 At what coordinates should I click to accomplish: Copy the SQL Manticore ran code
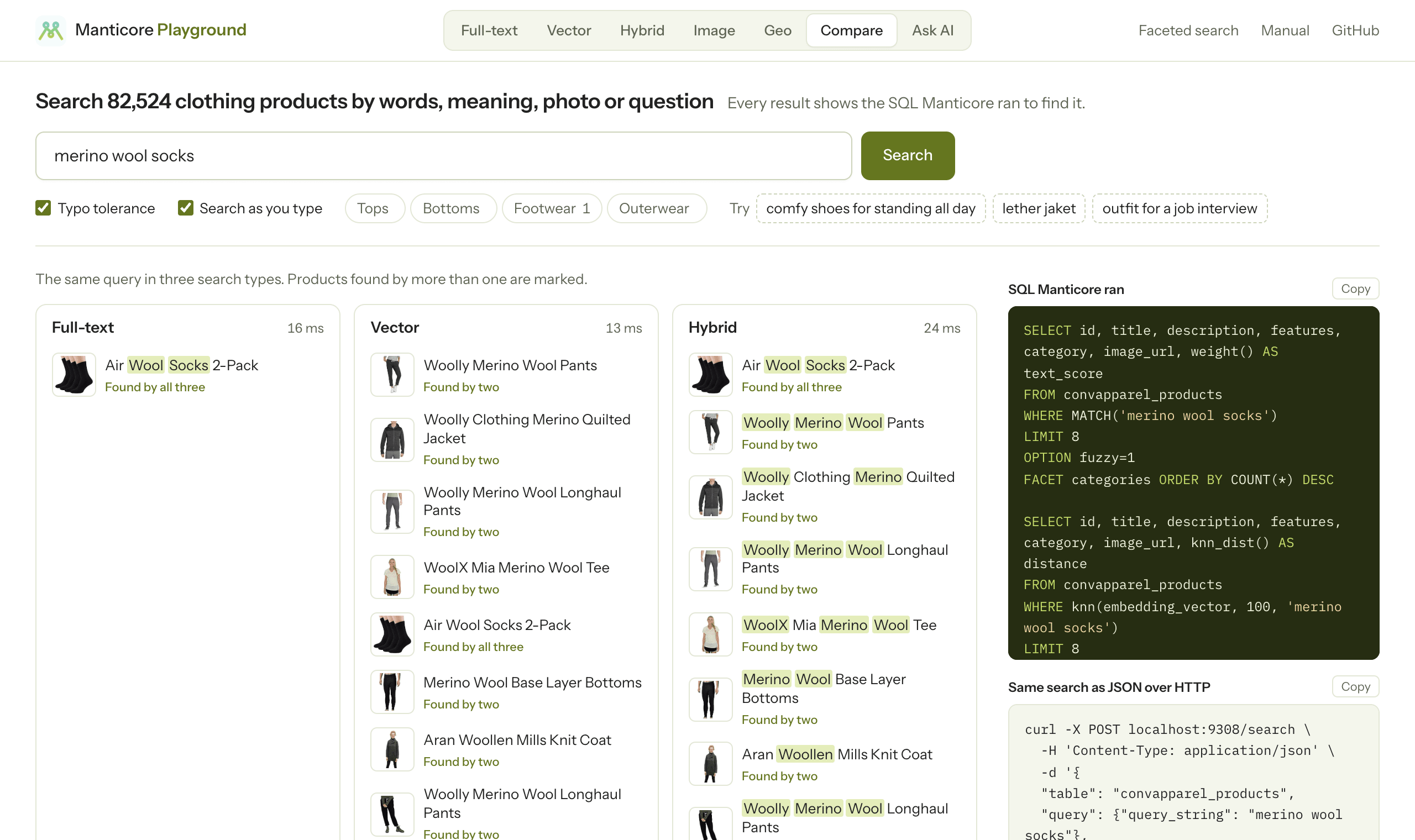(1355, 288)
